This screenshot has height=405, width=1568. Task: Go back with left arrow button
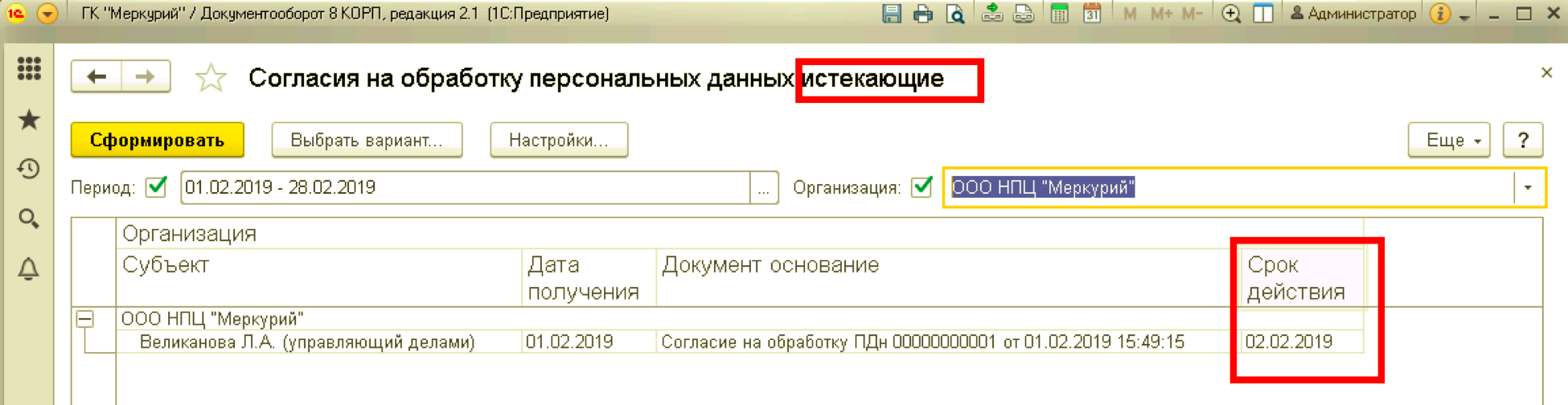point(96,76)
